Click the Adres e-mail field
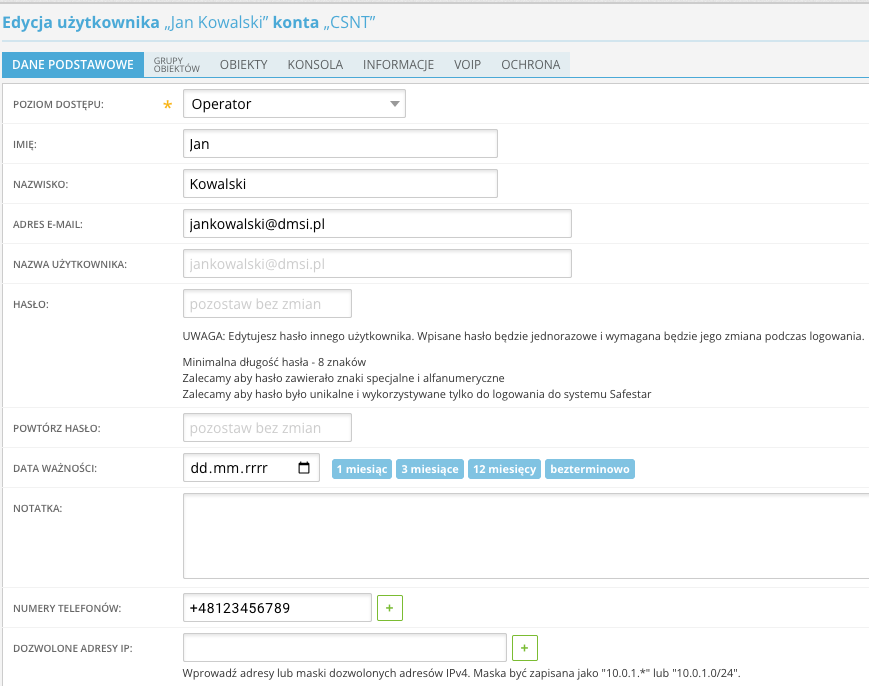The width and height of the screenshot is (869, 686). (x=377, y=224)
